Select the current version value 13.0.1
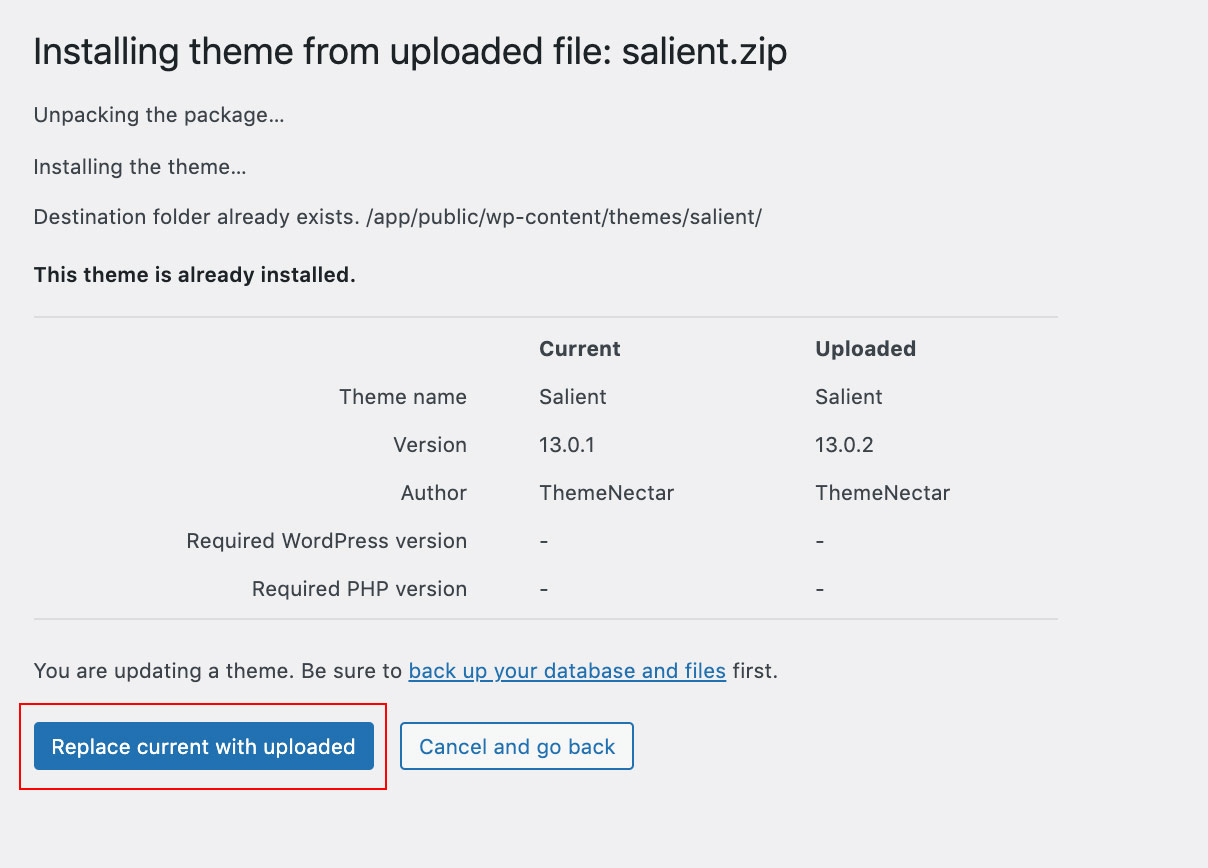This screenshot has height=868, width=1208. coord(567,445)
